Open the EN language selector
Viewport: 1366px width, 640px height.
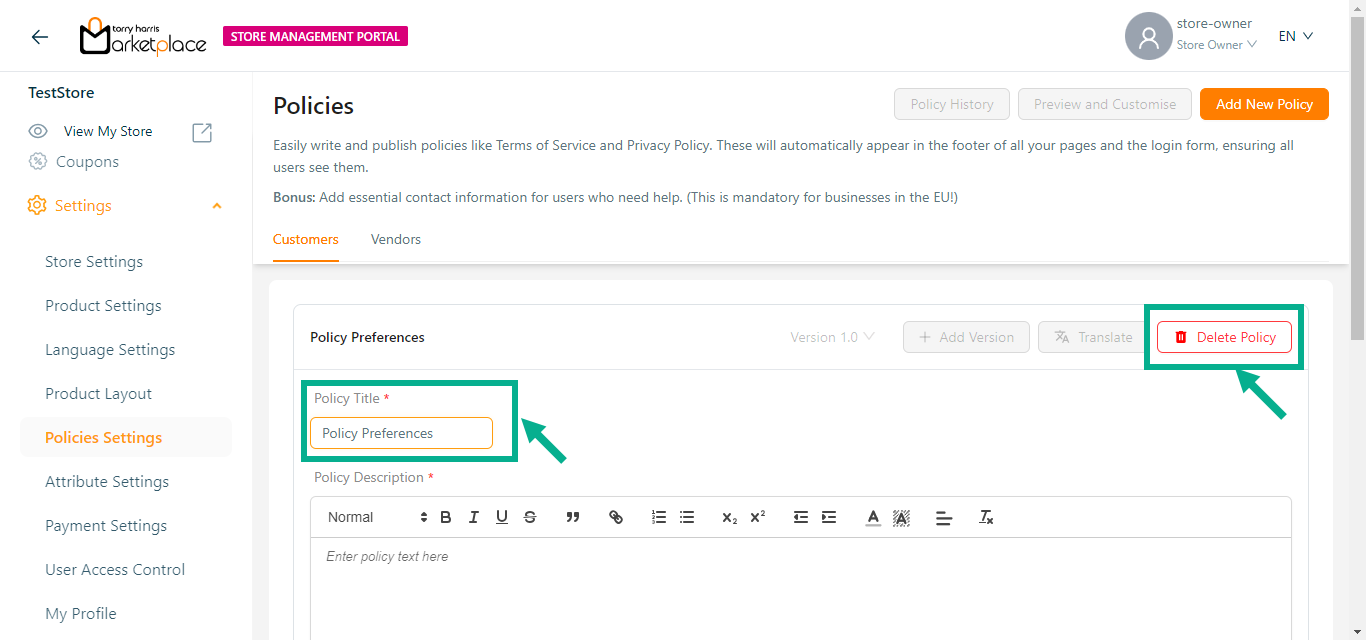pos(1295,36)
